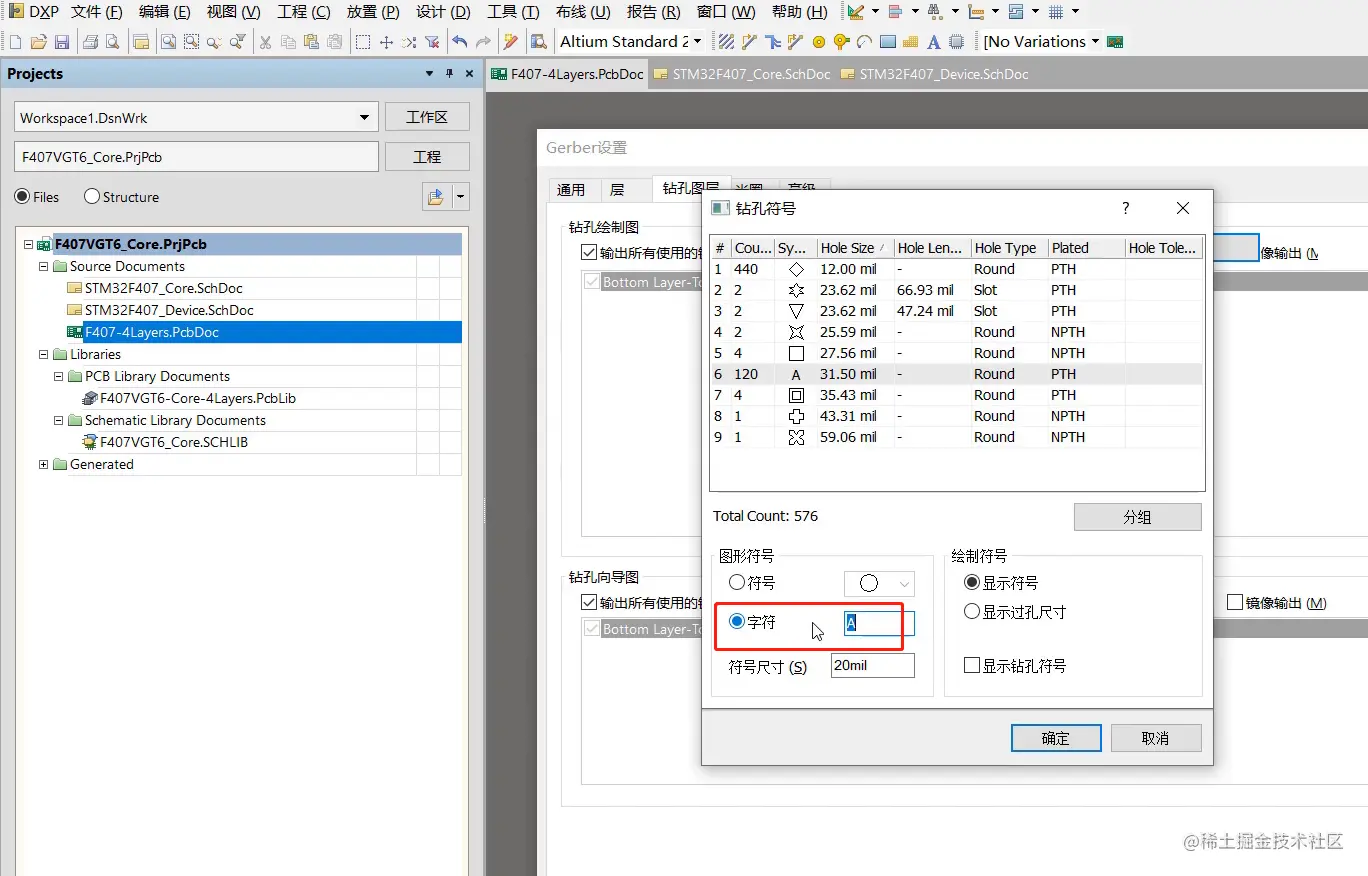Enable the 显示钻孔符号 checkbox
Viewport: 1368px width, 876px height.
pos(971,665)
